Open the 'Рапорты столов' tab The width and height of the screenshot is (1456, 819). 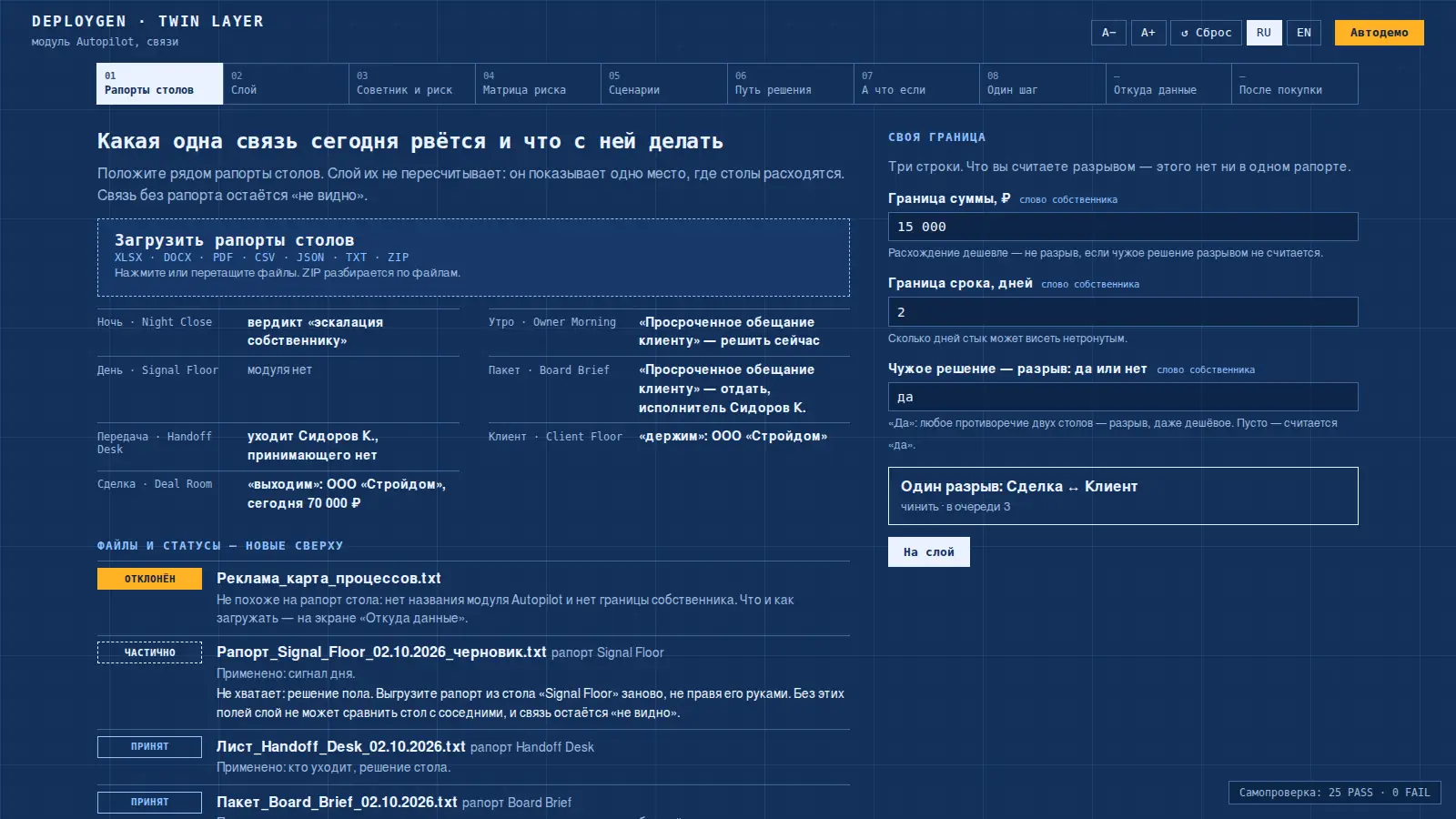click(160, 84)
